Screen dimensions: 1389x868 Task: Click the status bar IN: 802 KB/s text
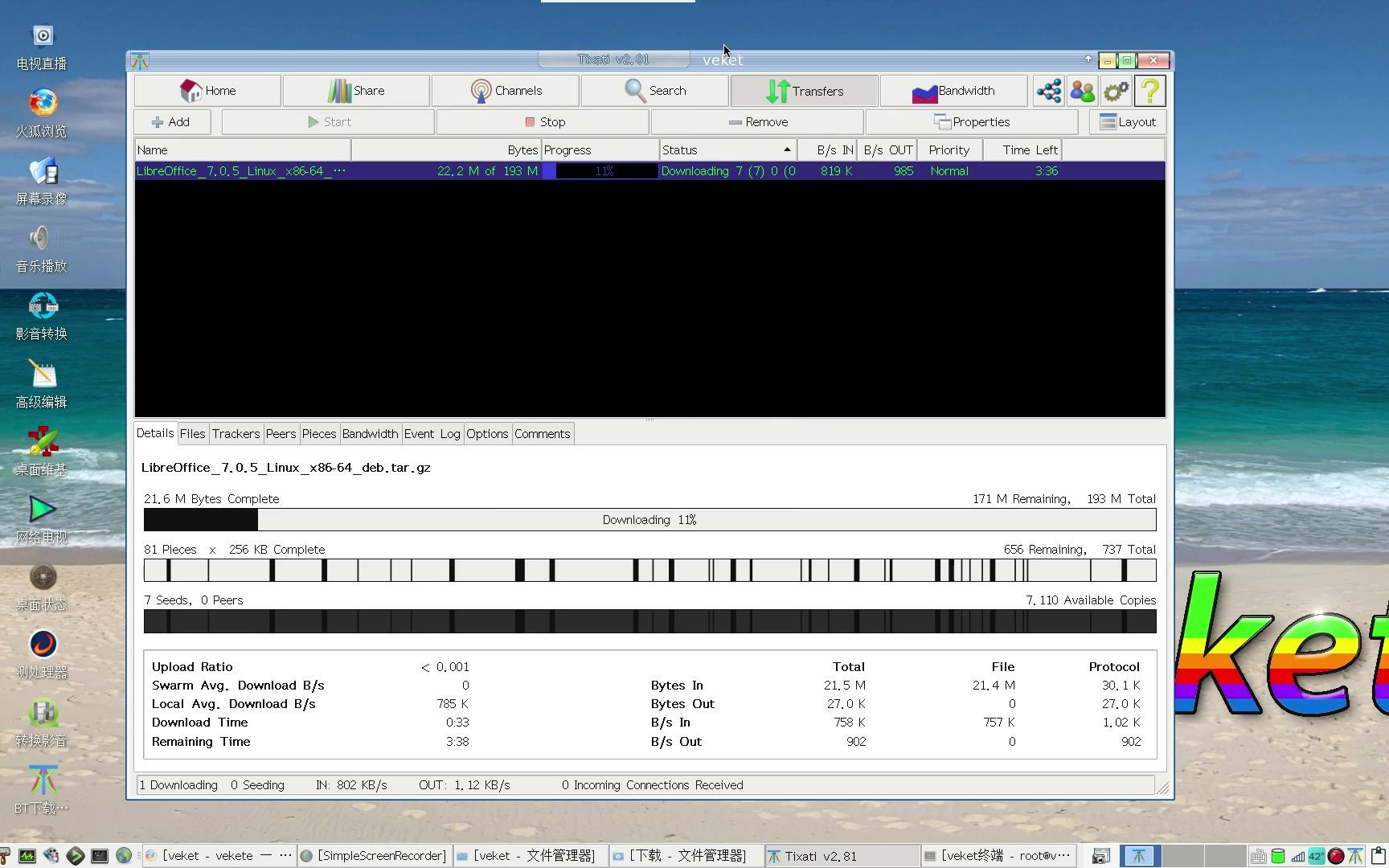click(x=351, y=785)
